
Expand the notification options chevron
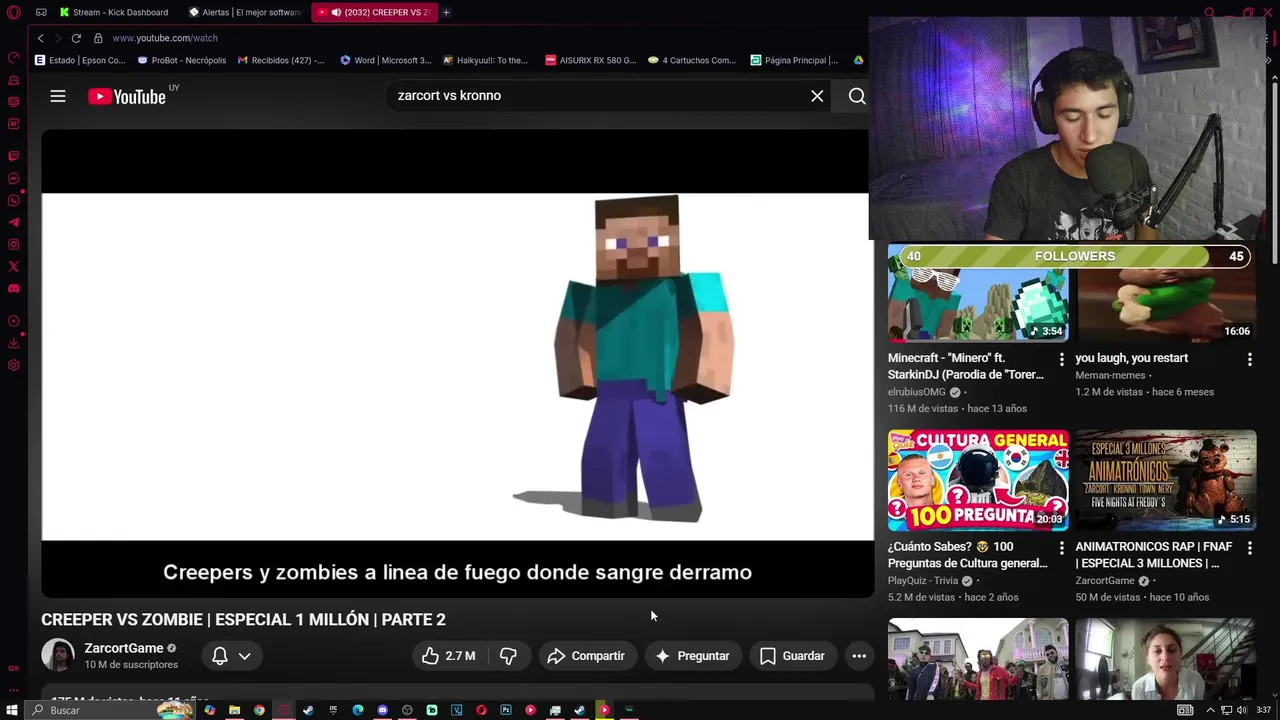244,656
